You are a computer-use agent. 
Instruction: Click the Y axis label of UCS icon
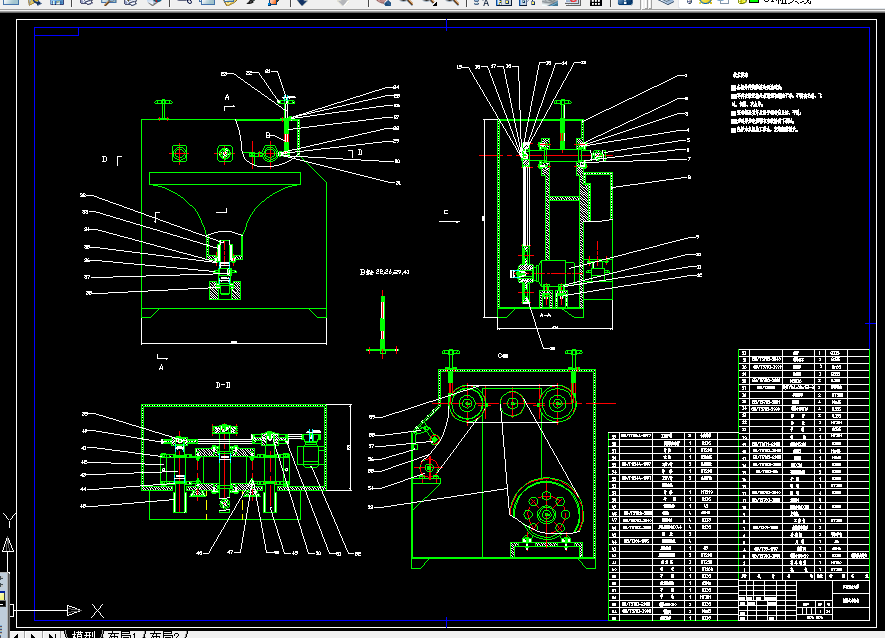pyautogui.click(x=9, y=520)
